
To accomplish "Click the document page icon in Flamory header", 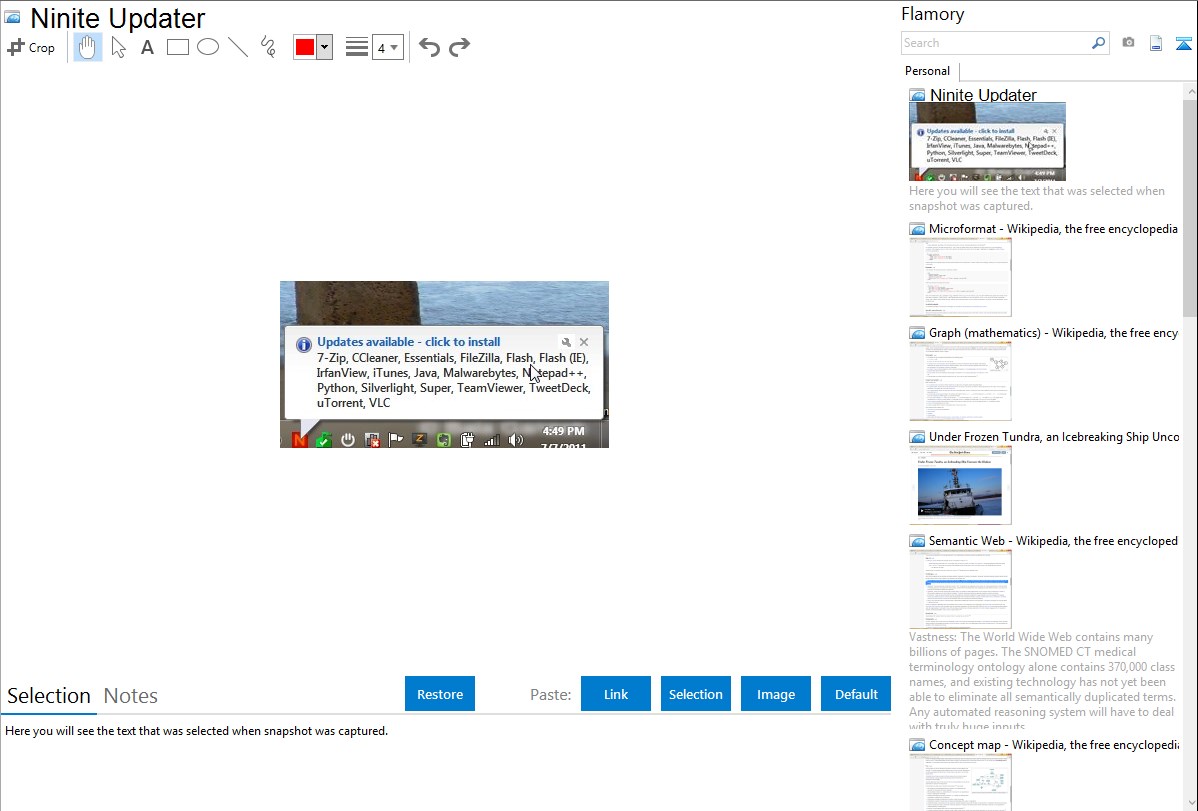I will point(1156,43).
